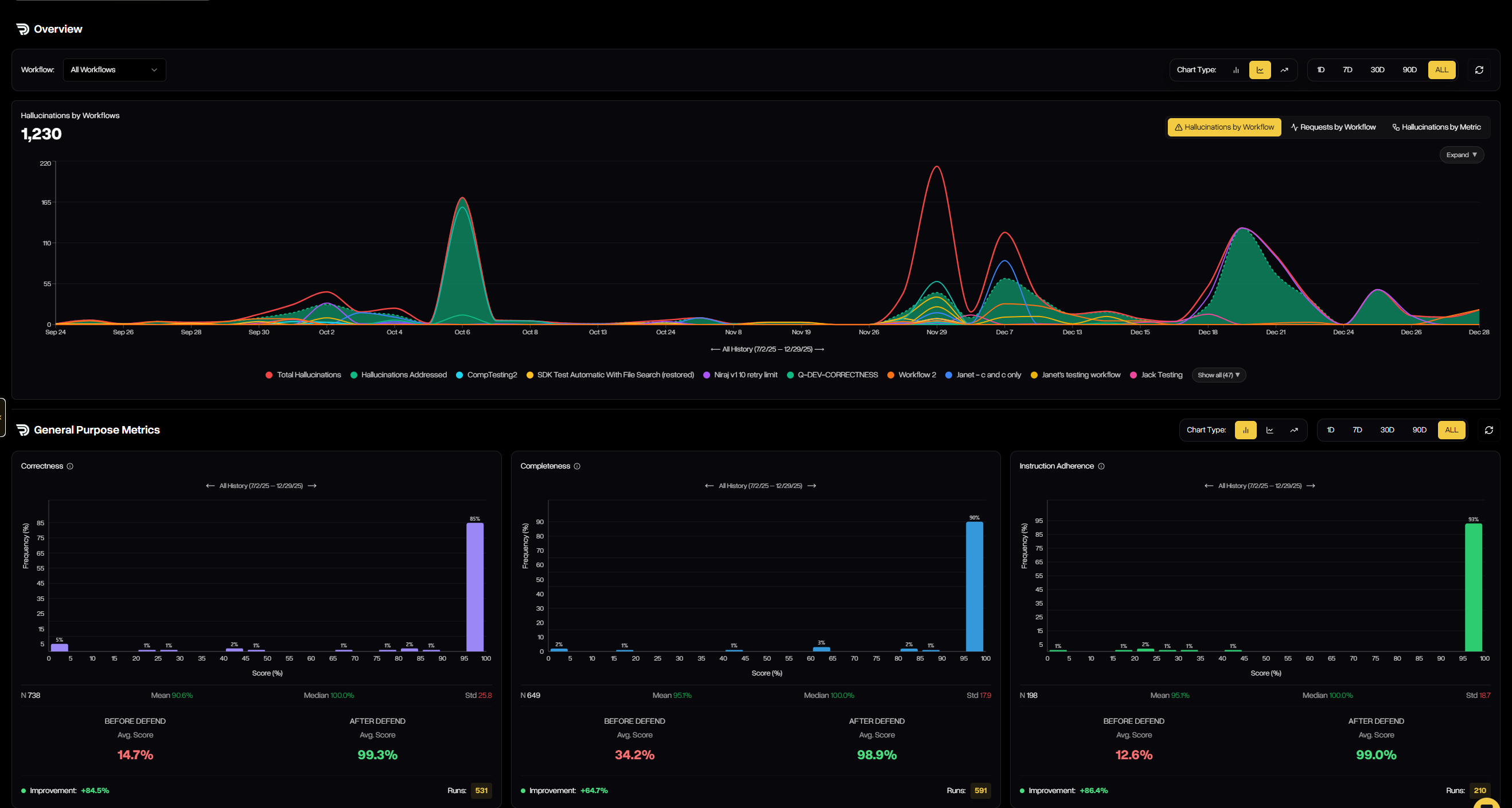Screen dimensions: 1512x808
Task: Select the 30D time range in Overview
Action: click(1377, 69)
